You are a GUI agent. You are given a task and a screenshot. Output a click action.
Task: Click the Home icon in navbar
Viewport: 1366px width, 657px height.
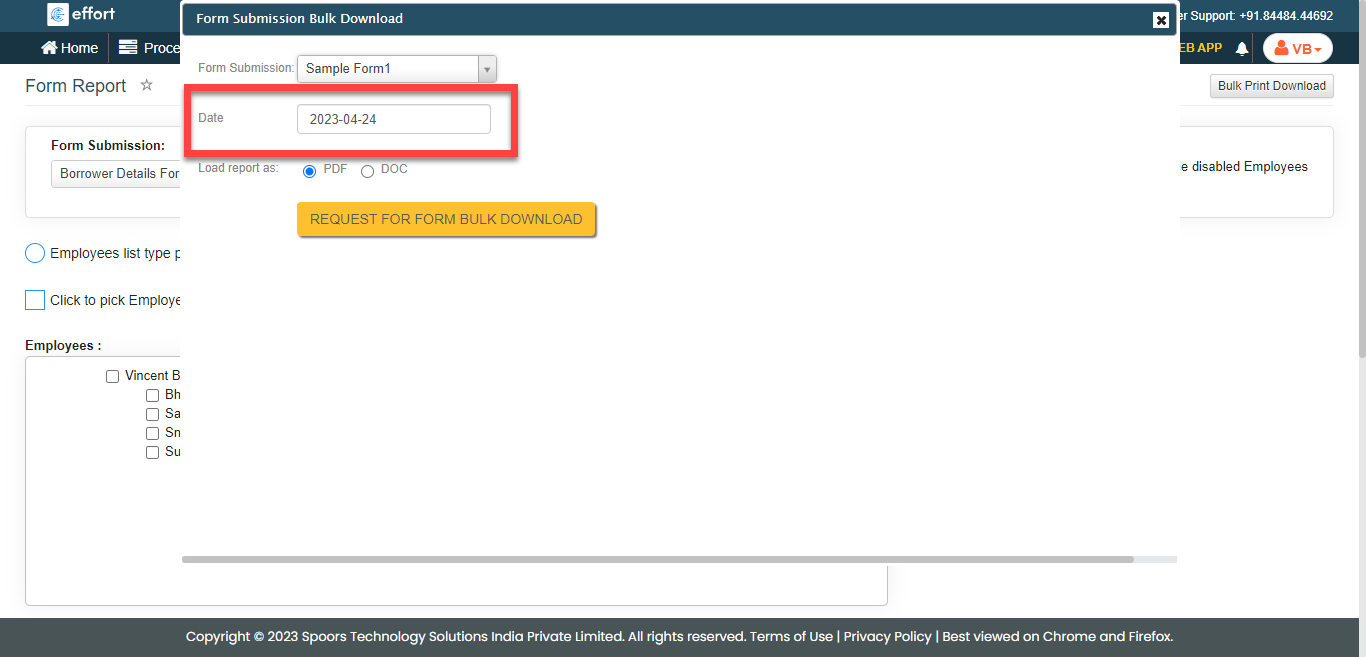[48, 48]
